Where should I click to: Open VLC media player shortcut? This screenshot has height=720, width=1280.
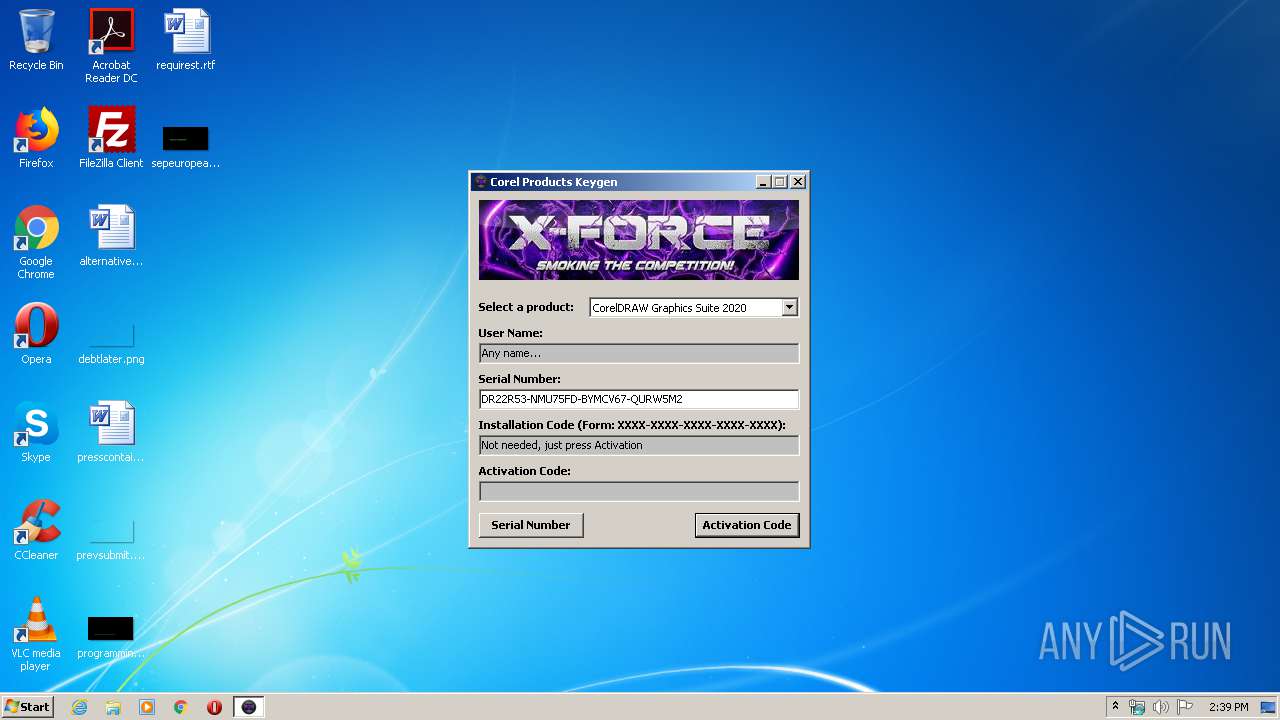click(x=36, y=634)
